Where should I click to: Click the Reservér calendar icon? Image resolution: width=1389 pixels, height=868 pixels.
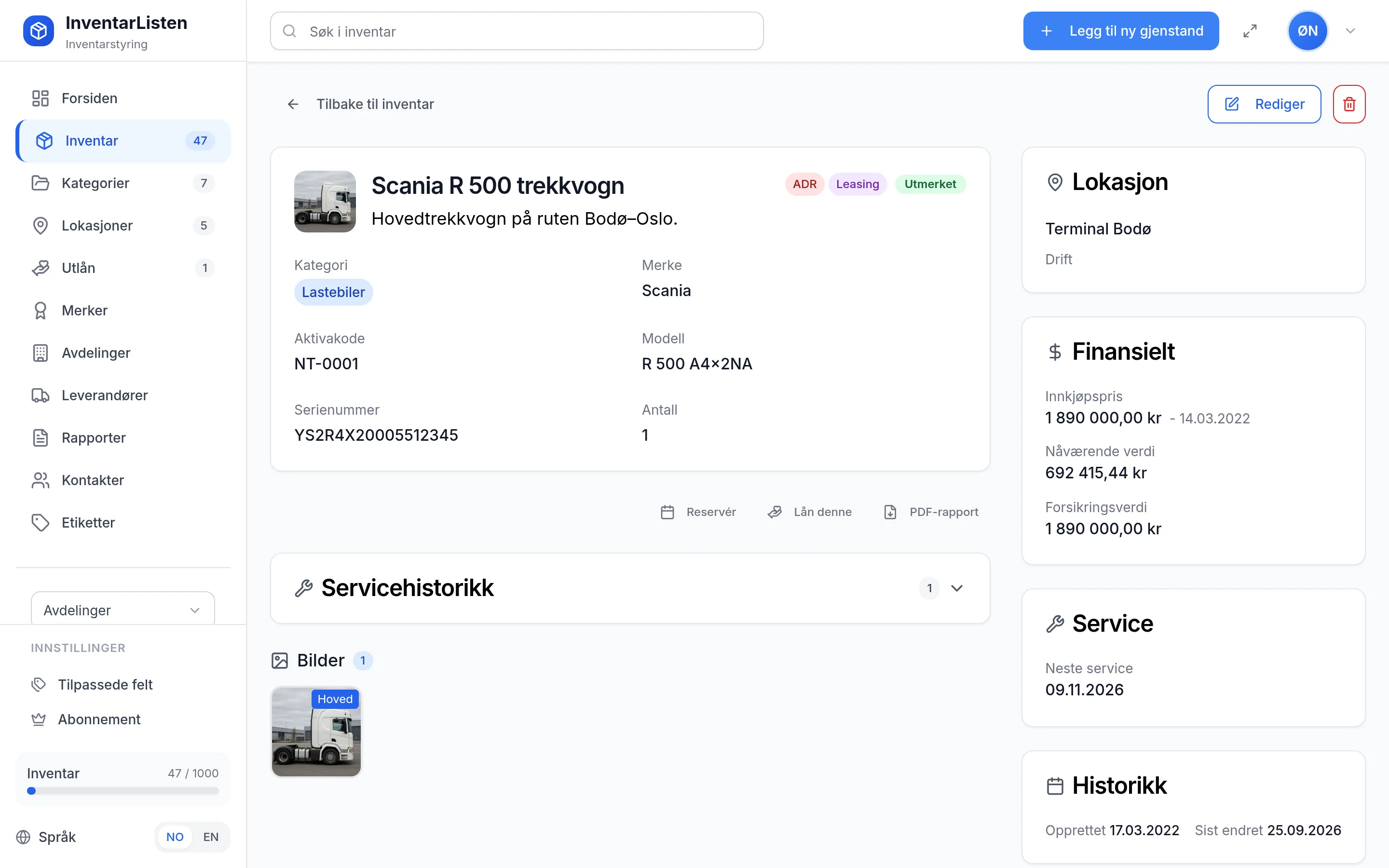[x=667, y=512]
